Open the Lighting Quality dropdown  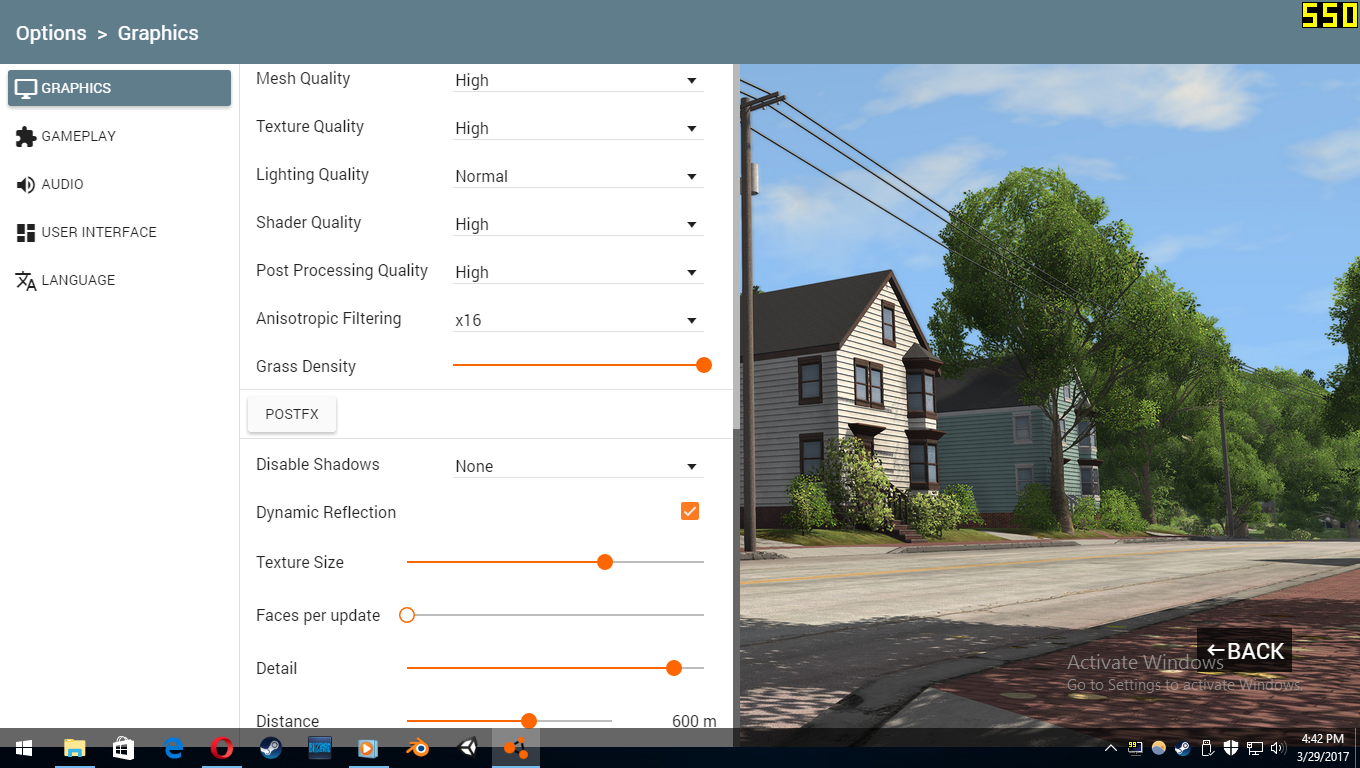[579, 176]
